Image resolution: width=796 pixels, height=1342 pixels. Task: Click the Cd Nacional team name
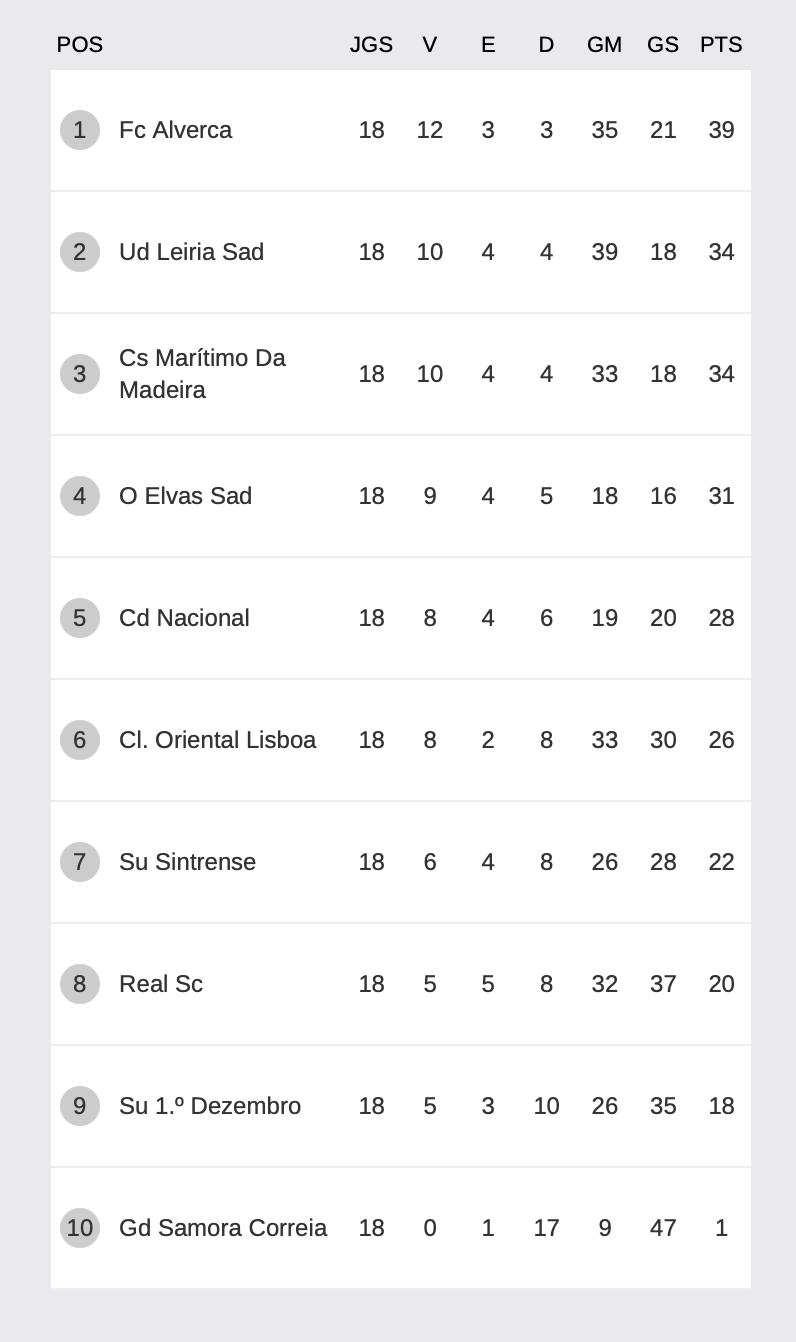click(x=184, y=618)
